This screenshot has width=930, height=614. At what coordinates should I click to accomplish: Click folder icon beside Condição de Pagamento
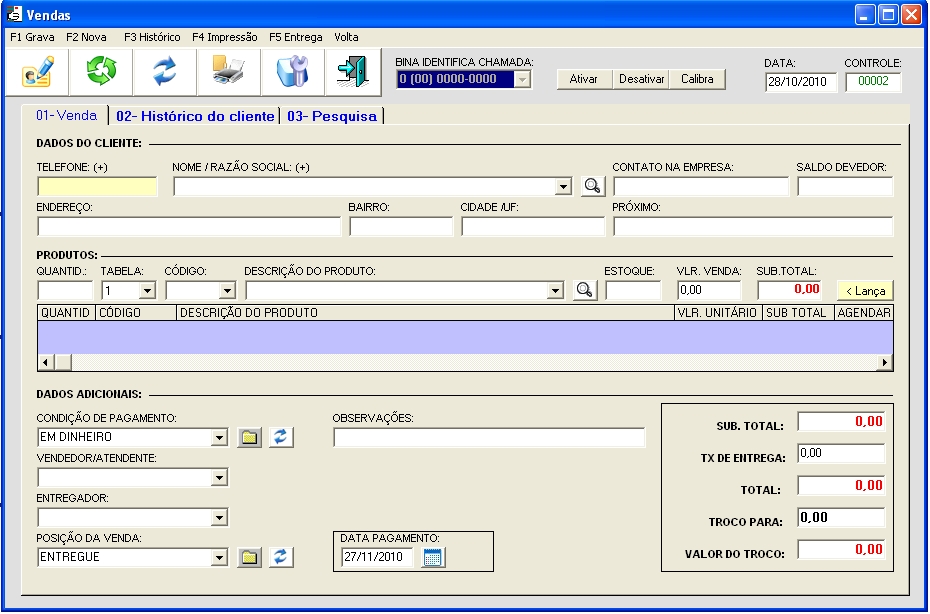(249, 437)
